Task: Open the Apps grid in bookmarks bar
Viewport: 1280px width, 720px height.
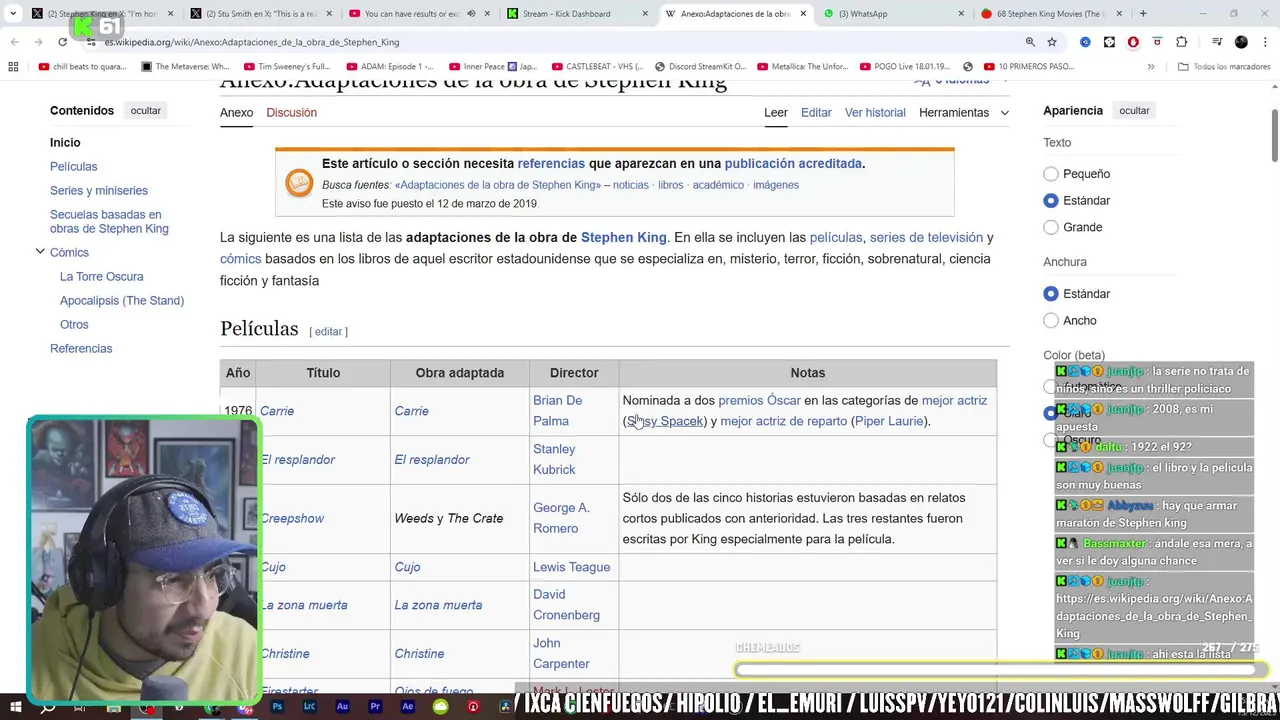Action: [x=13, y=67]
